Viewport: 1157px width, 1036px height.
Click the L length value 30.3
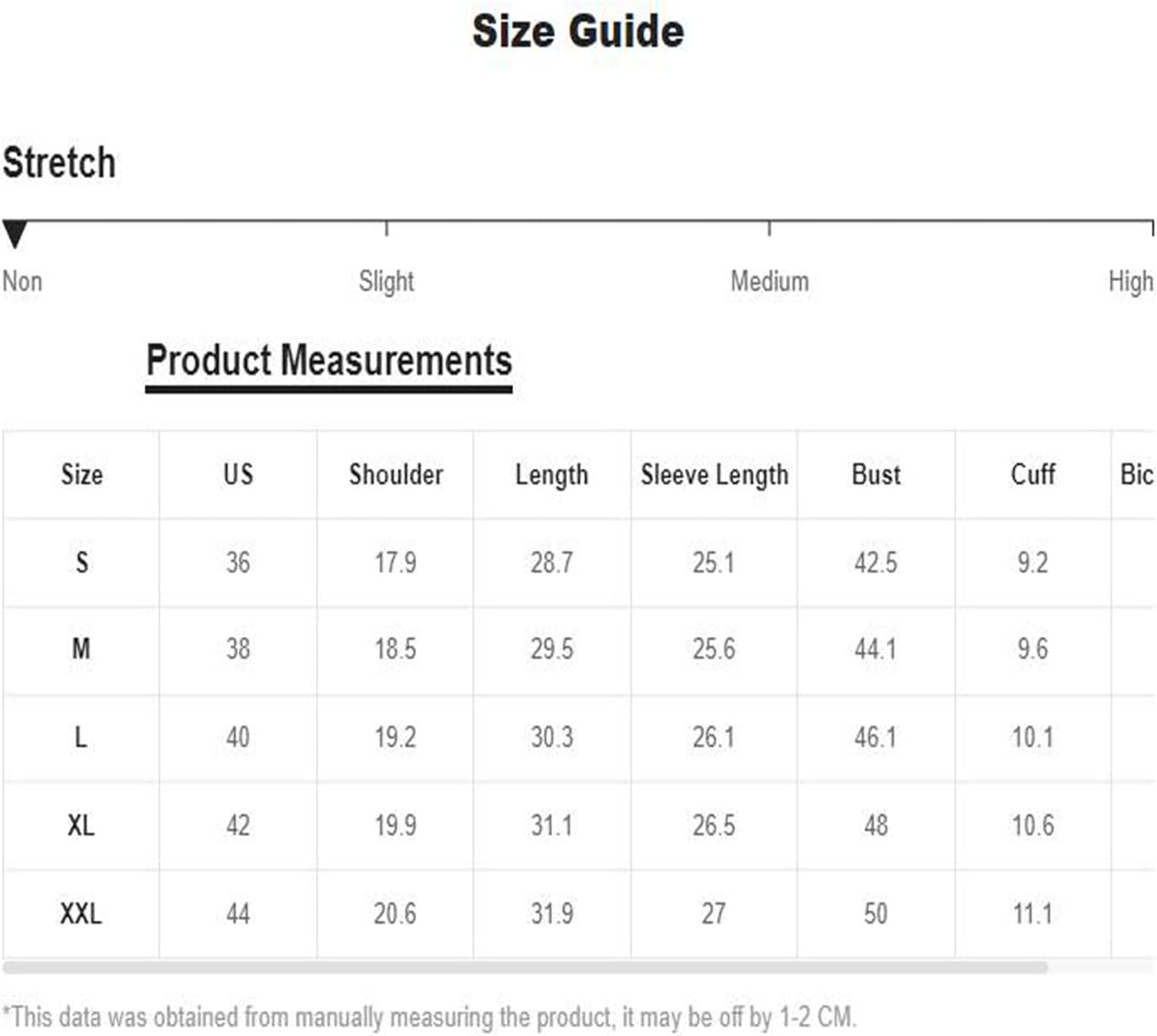(552, 737)
